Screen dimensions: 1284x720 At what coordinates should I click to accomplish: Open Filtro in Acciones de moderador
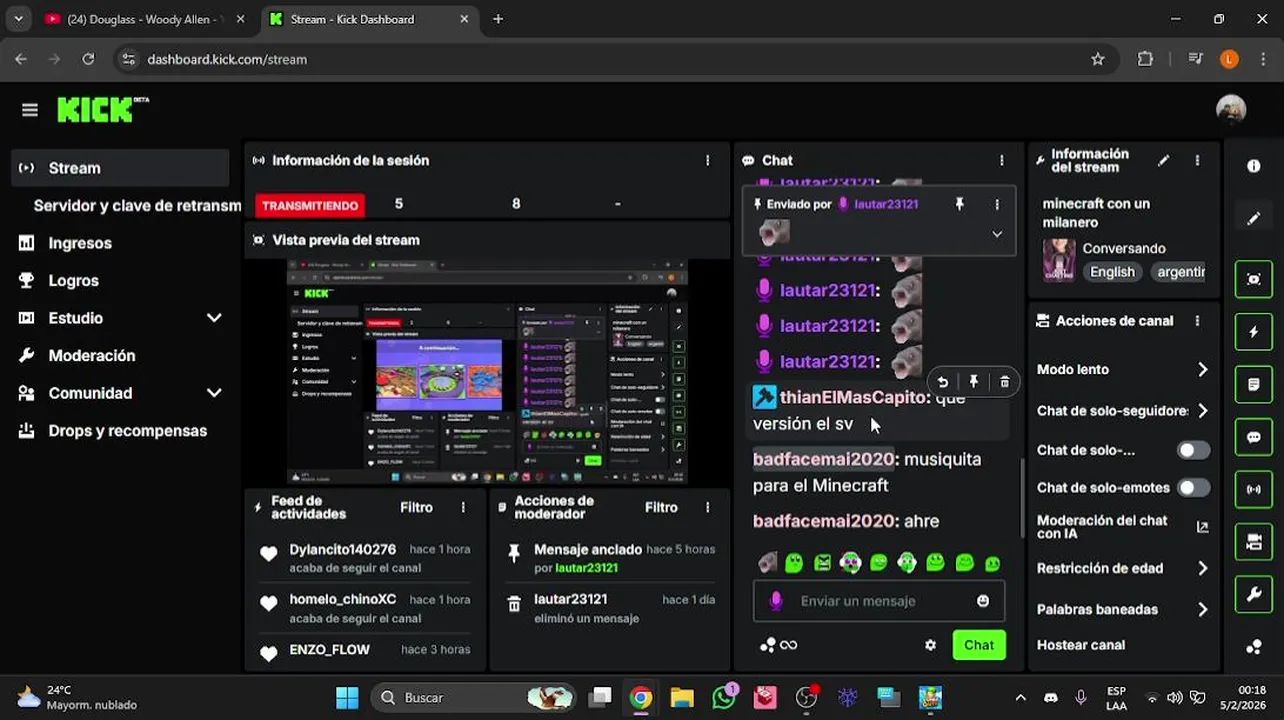click(x=661, y=507)
